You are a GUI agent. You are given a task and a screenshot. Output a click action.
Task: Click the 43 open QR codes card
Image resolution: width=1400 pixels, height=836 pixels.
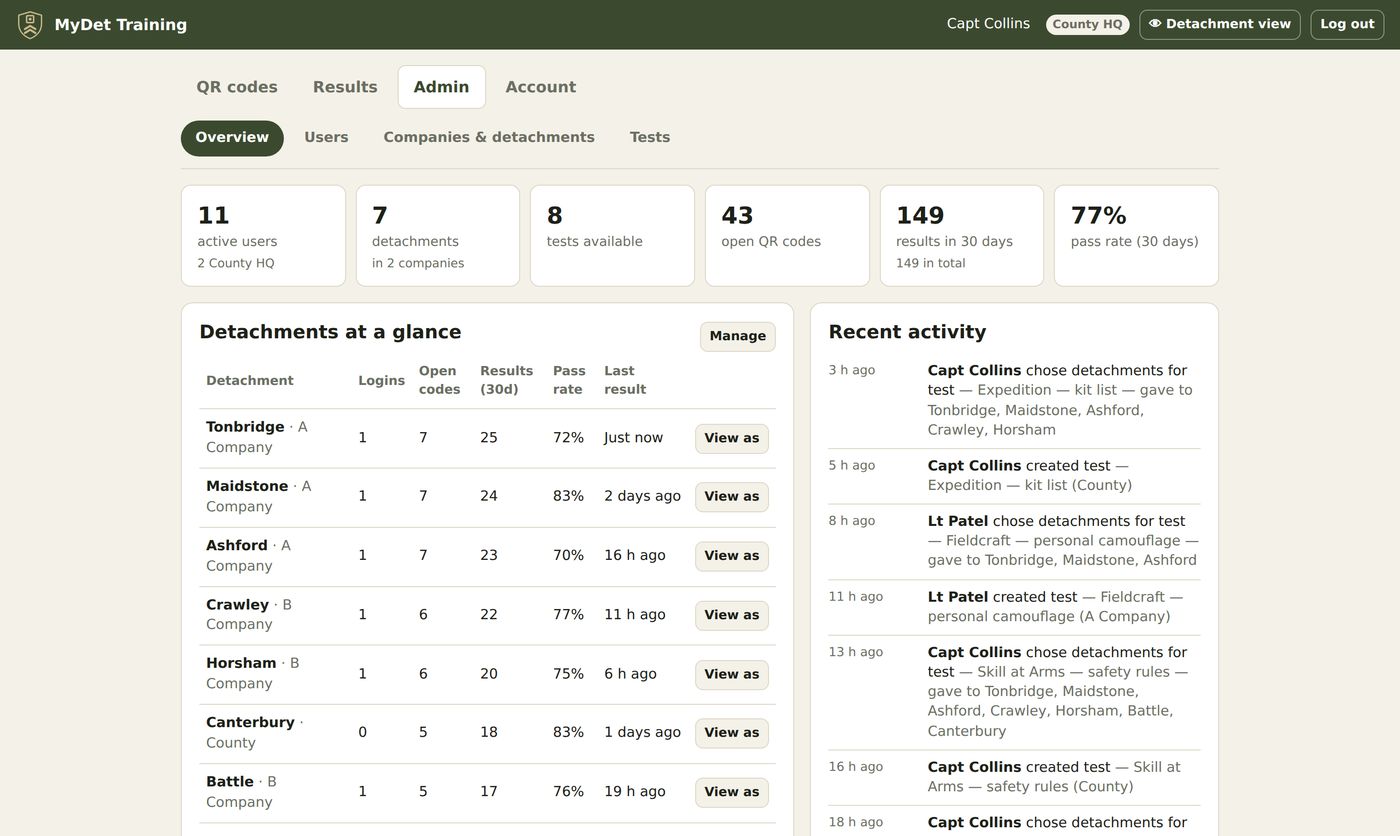click(x=787, y=236)
